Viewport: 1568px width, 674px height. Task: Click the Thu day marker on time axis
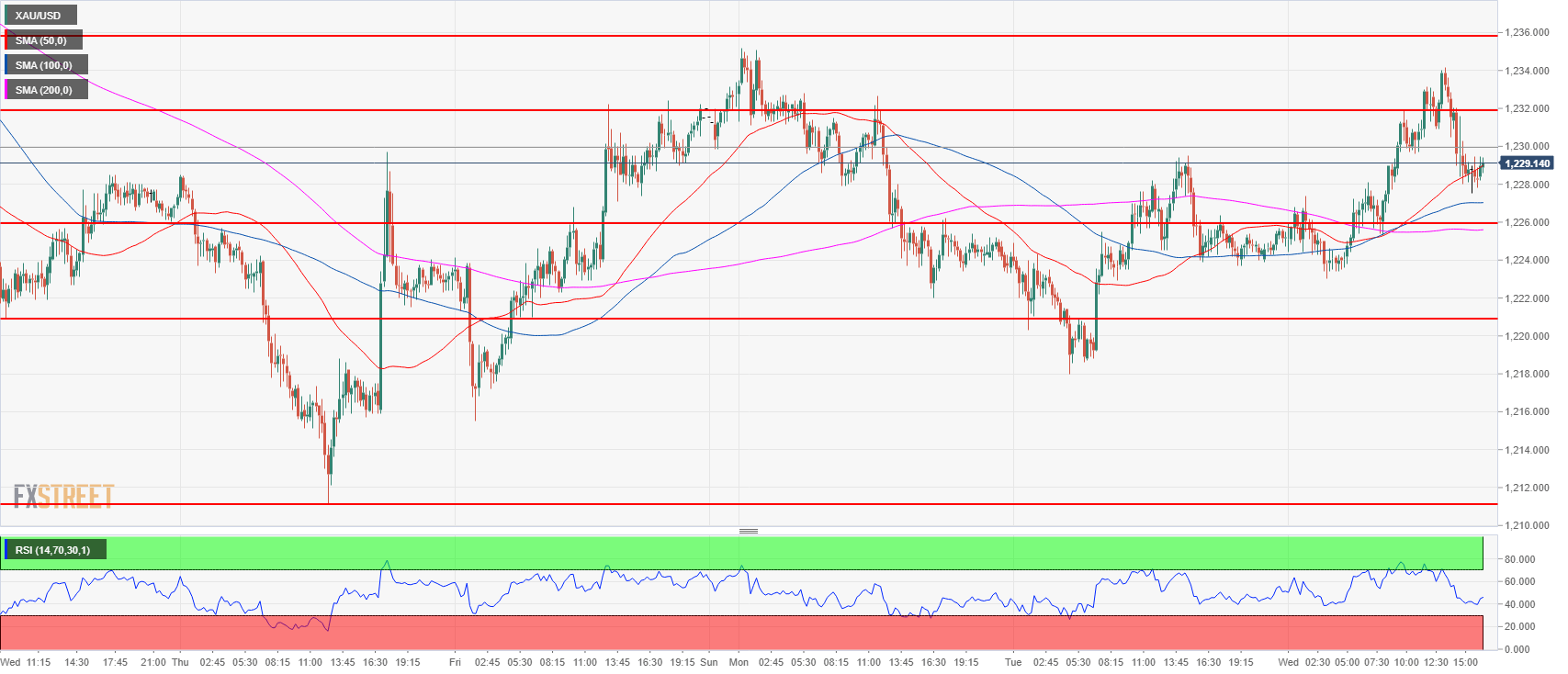[x=180, y=662]
